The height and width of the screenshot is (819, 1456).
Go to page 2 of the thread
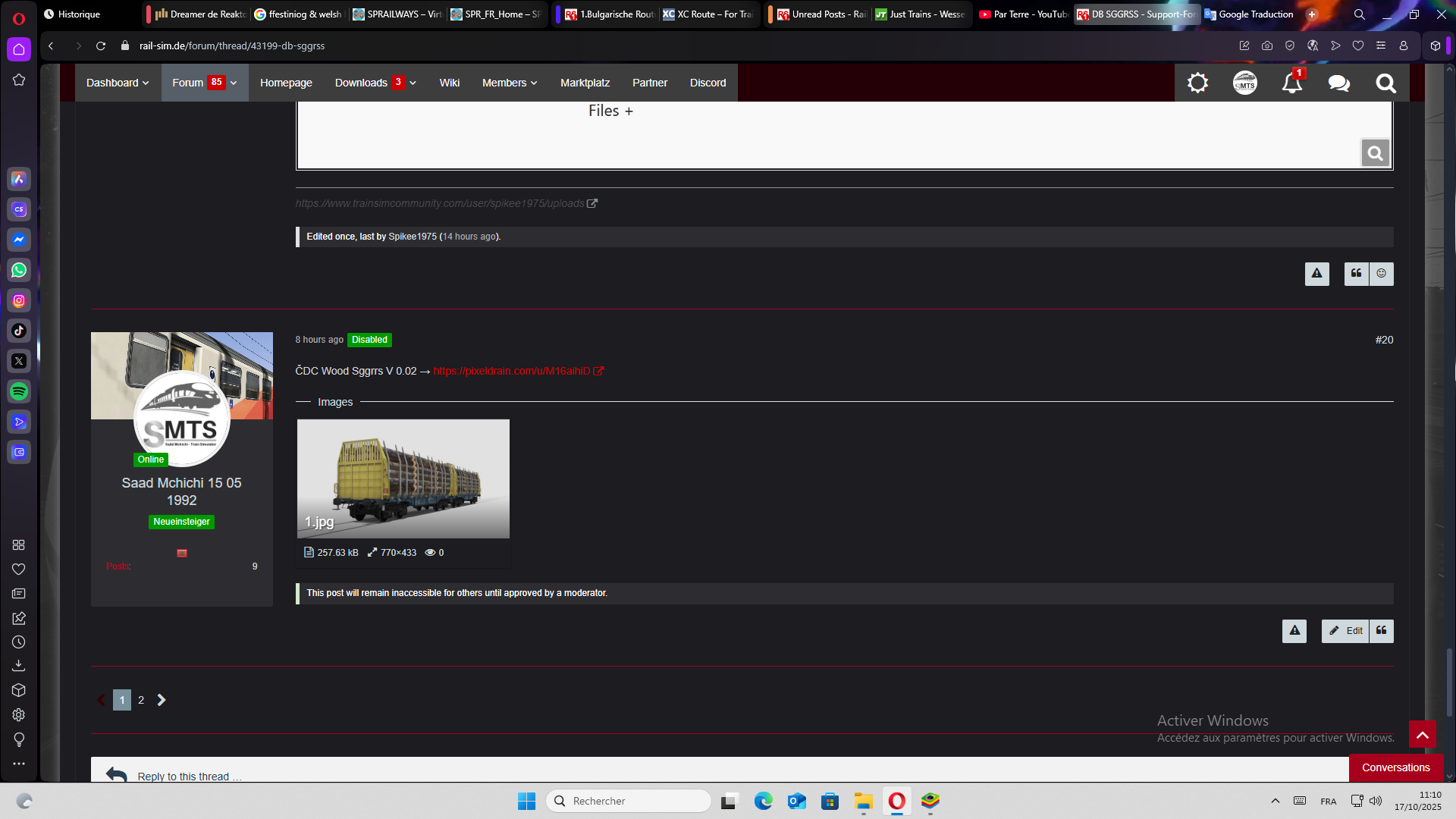141,700
